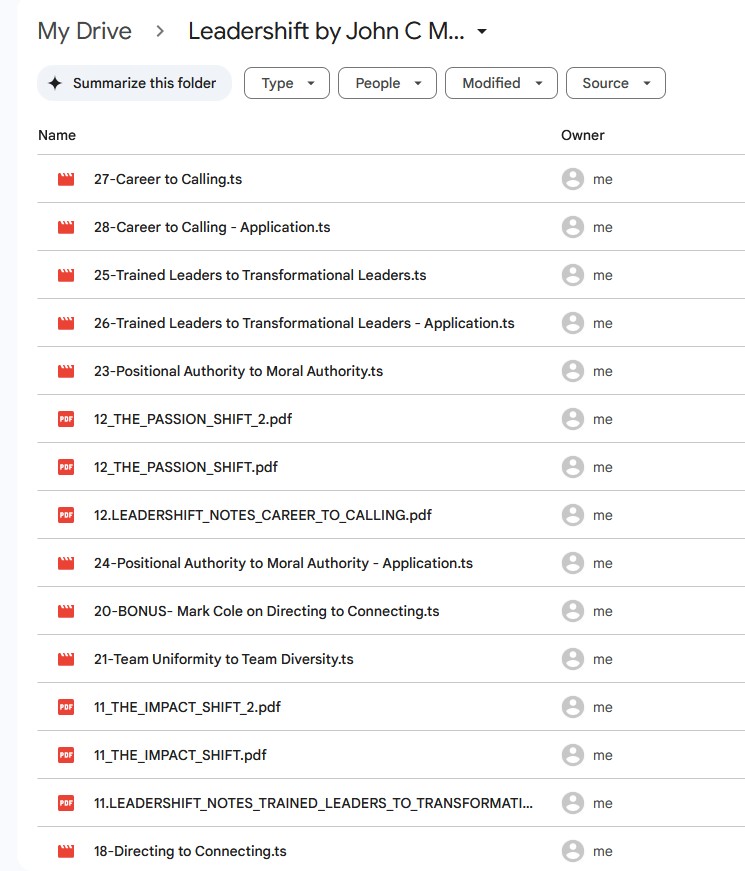Click the Owner column header

pyautogui.click(x=582, y=135)
